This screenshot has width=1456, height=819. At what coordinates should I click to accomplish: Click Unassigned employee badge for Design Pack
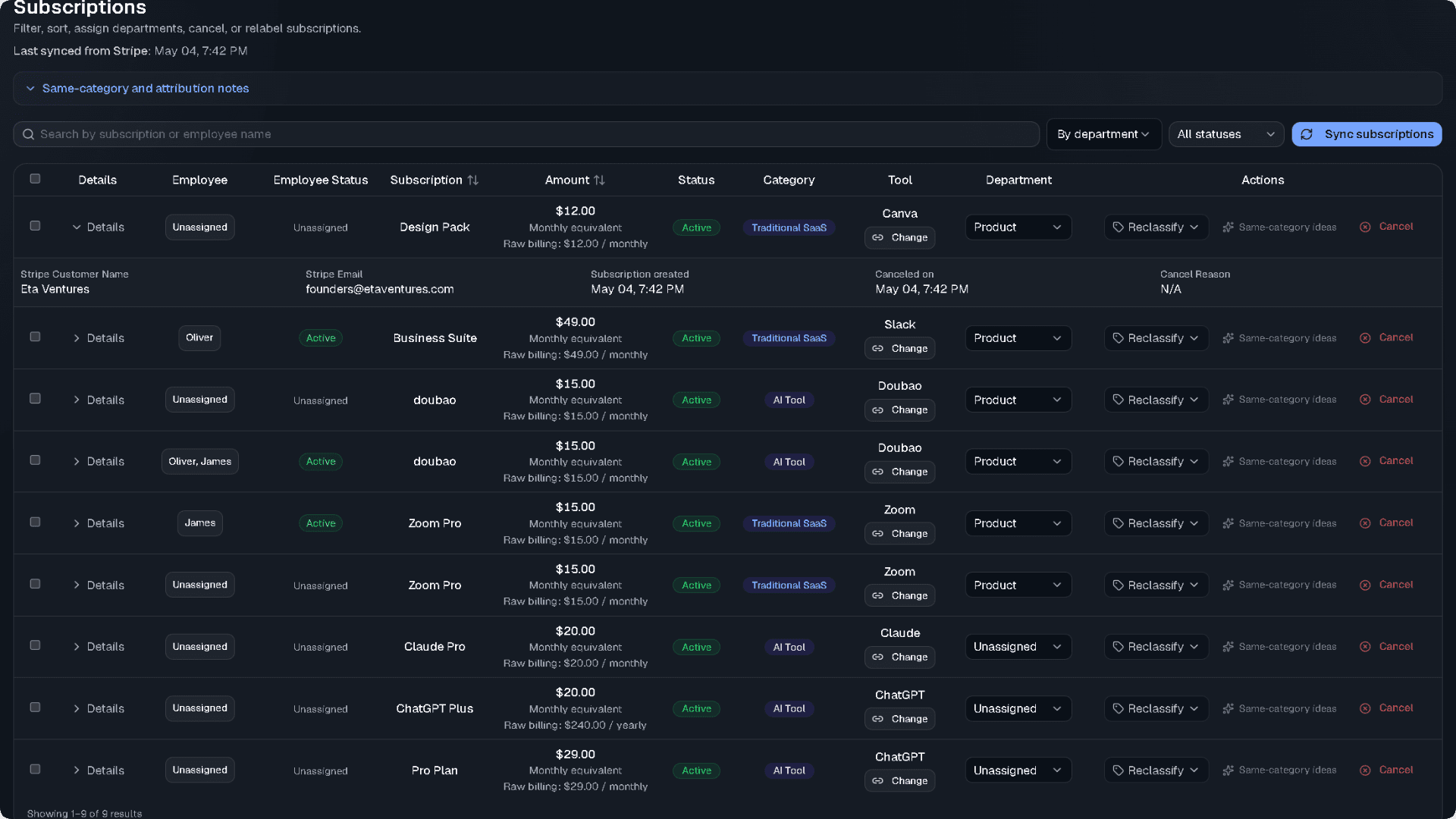(200, 227)
